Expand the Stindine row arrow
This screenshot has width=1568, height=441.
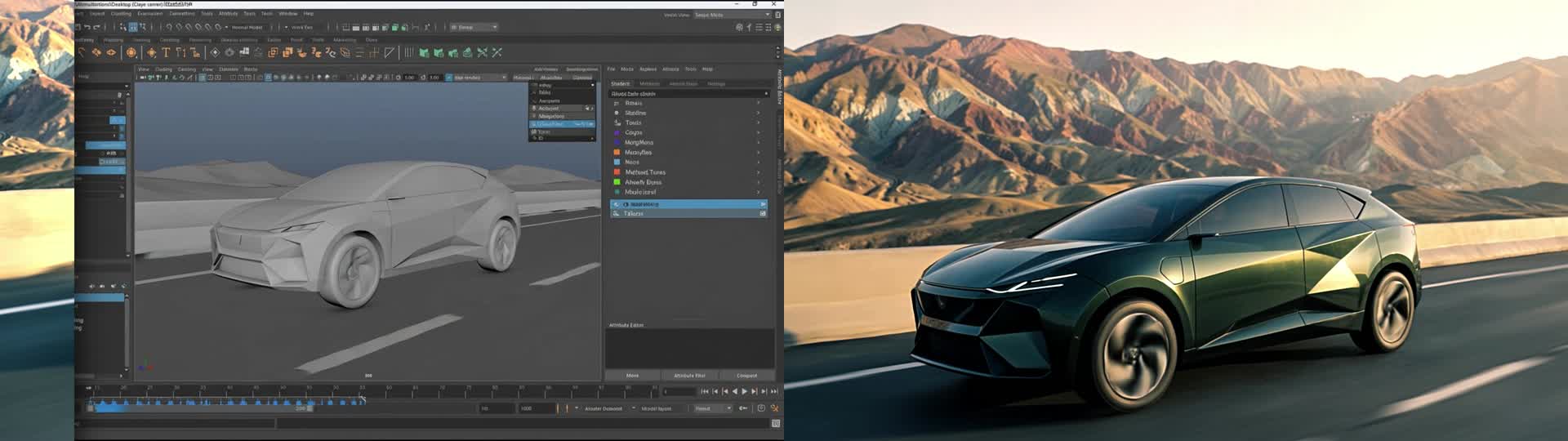point(758,114)
